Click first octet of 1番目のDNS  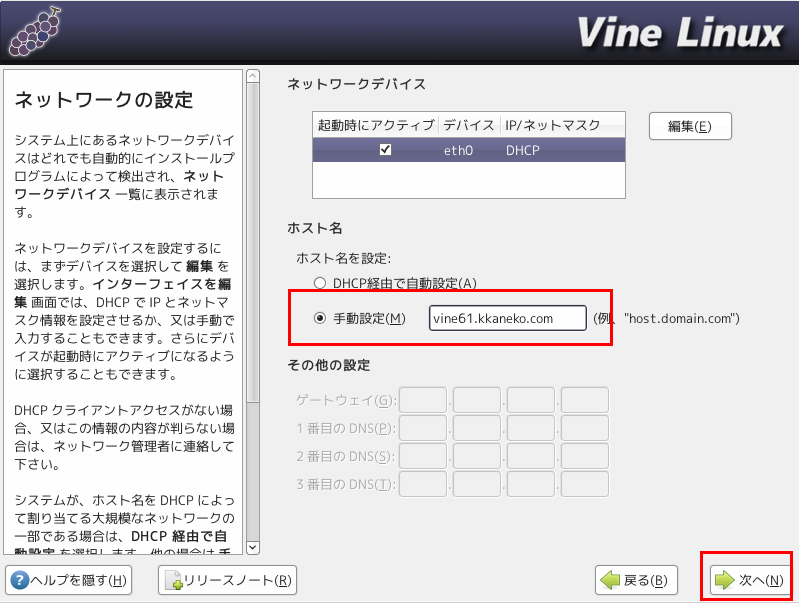(423, 428)
